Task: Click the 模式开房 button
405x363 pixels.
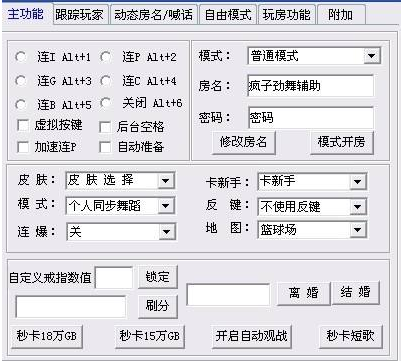Action: point(341,142)
